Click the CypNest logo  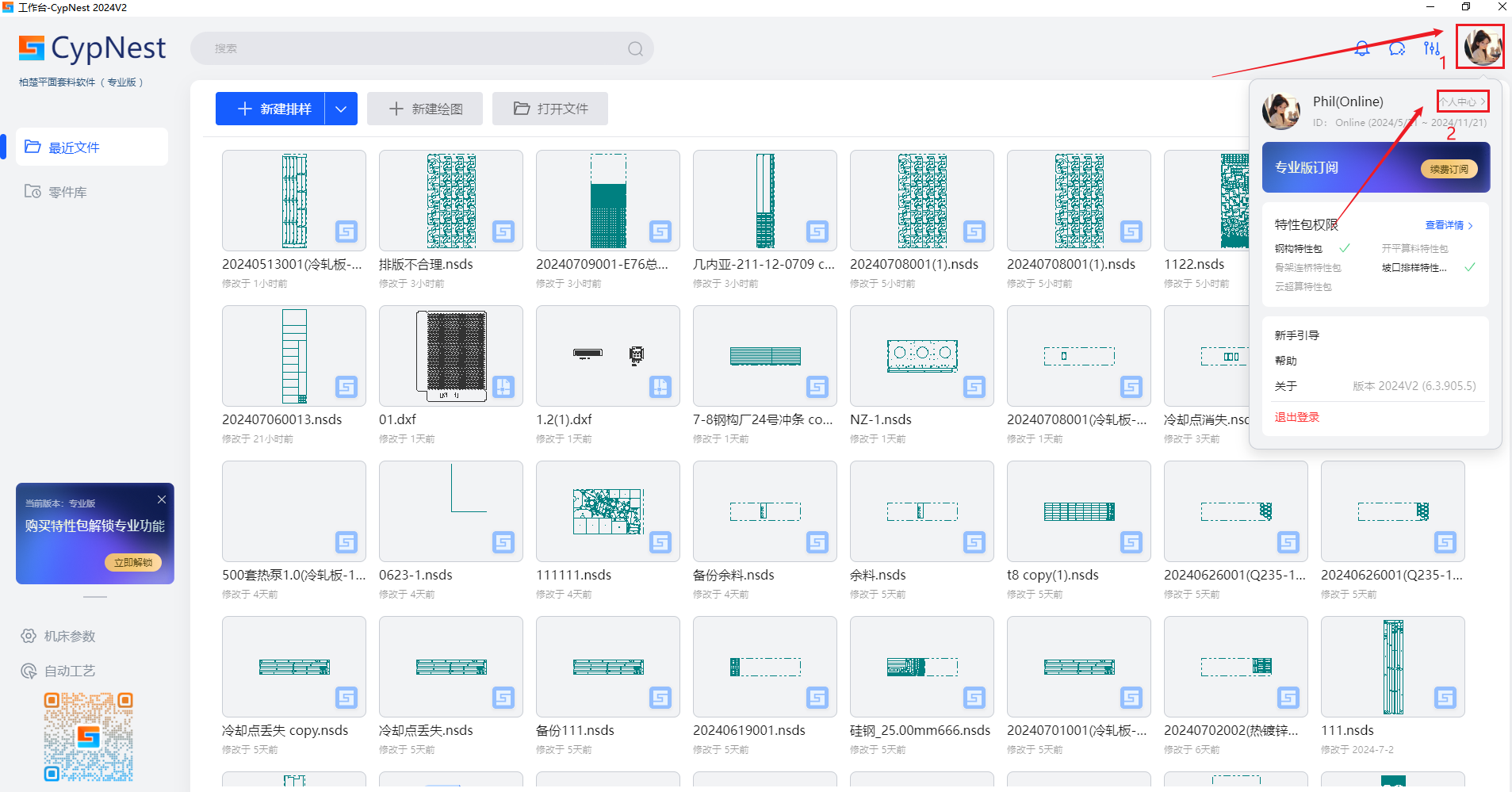[92, 48]
